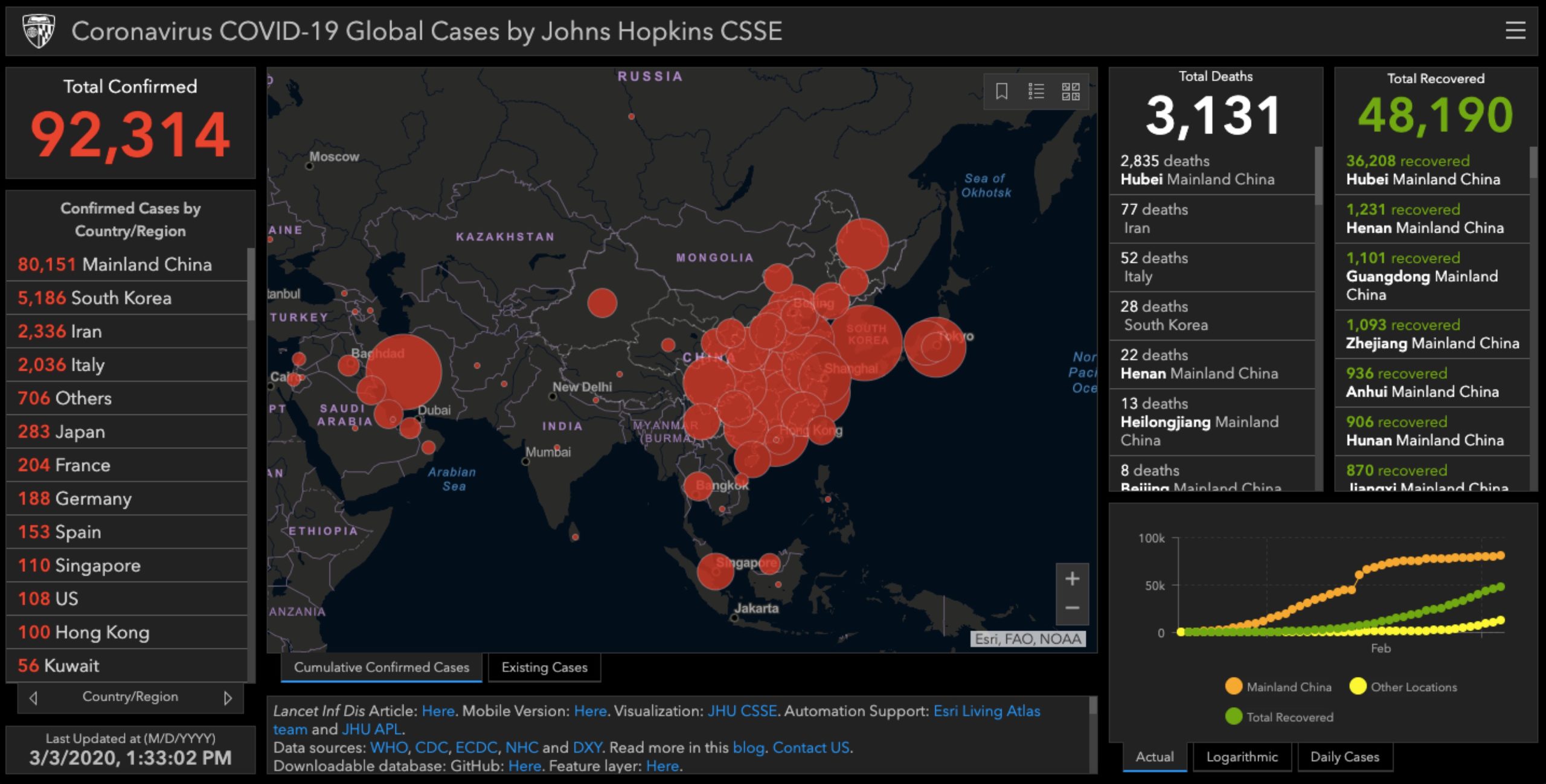This screenshot has width=1546, height=784.
Task: Click the 36,208 recovered Hubei entry
Action: click(x=1432, y=170)
